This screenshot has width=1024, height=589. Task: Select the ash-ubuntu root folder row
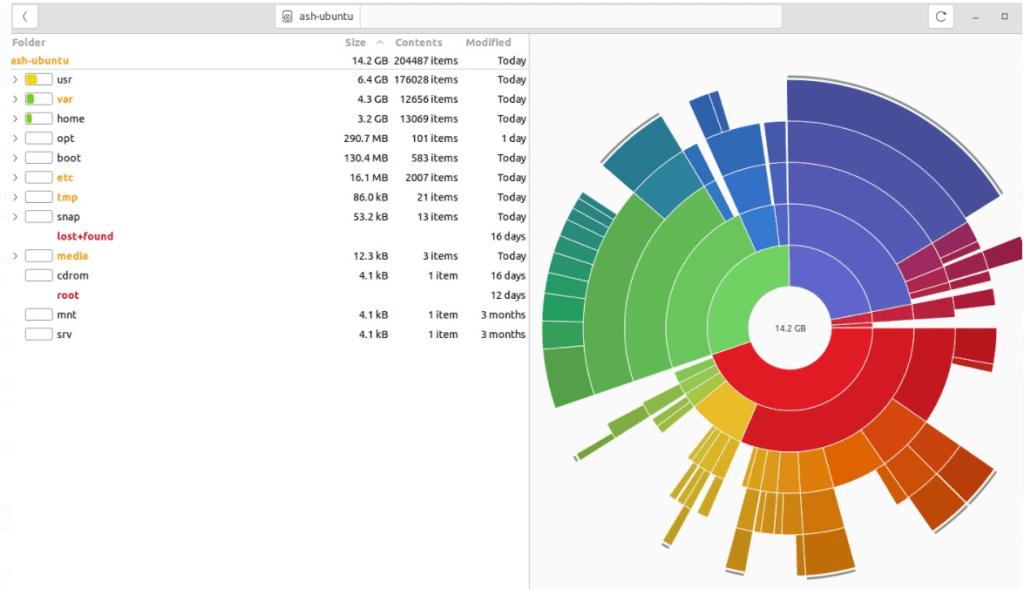40,61
